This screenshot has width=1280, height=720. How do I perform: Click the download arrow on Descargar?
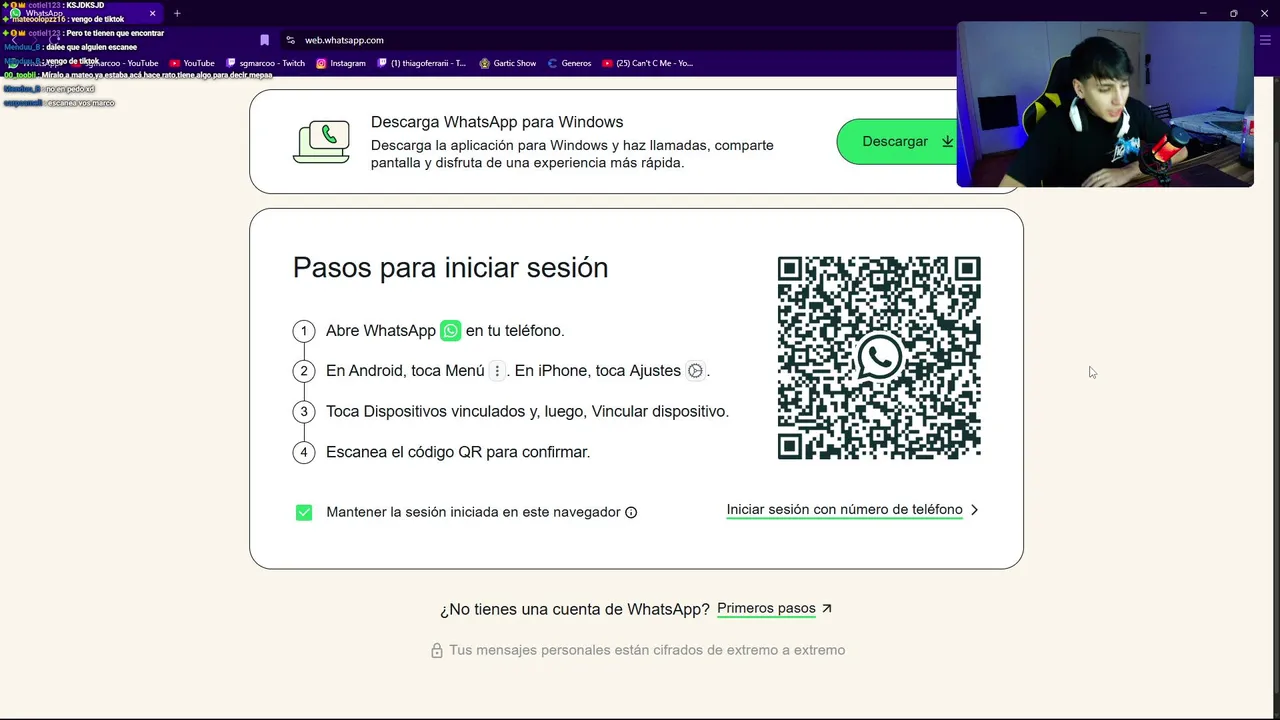coord(947,142)
